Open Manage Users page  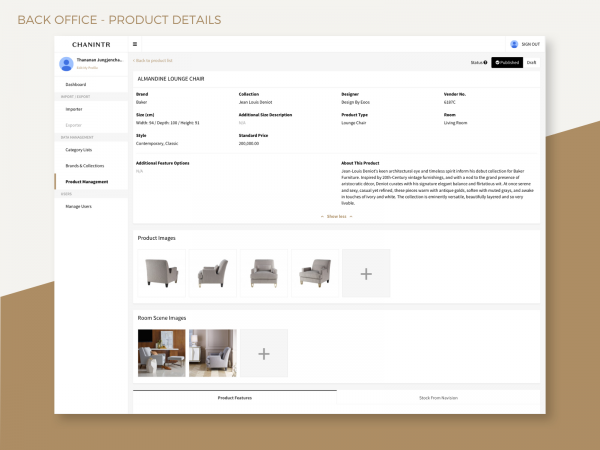[79, 206]
